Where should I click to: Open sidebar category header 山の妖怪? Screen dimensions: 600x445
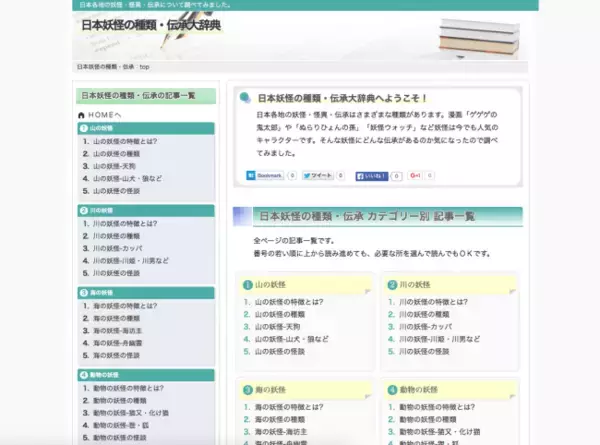click(146, 128)
